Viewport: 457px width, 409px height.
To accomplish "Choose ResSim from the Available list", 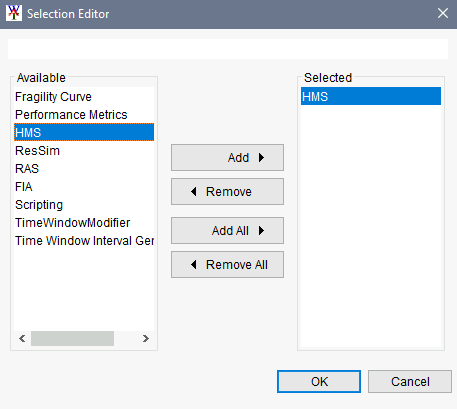I will coord(84,151).
